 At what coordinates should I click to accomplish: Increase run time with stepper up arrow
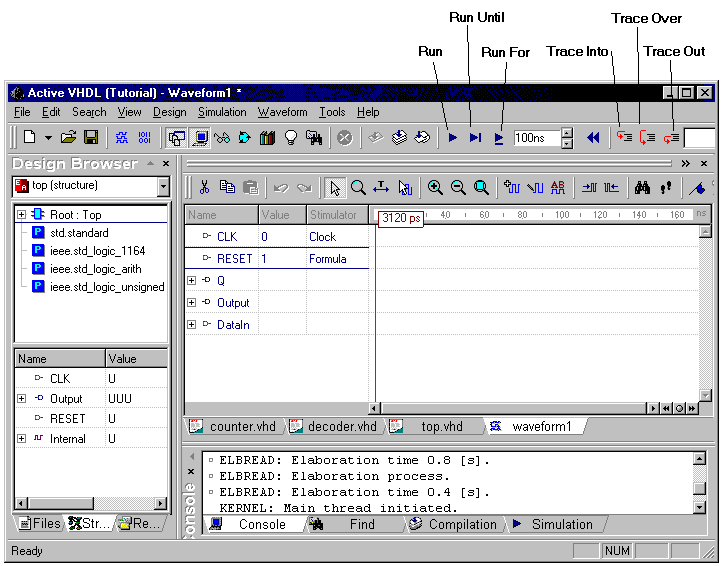tap(567, 133)
